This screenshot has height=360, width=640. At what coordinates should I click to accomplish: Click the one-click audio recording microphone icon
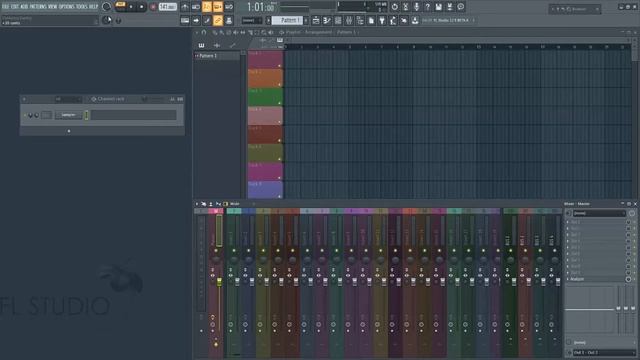coord(416,7)
